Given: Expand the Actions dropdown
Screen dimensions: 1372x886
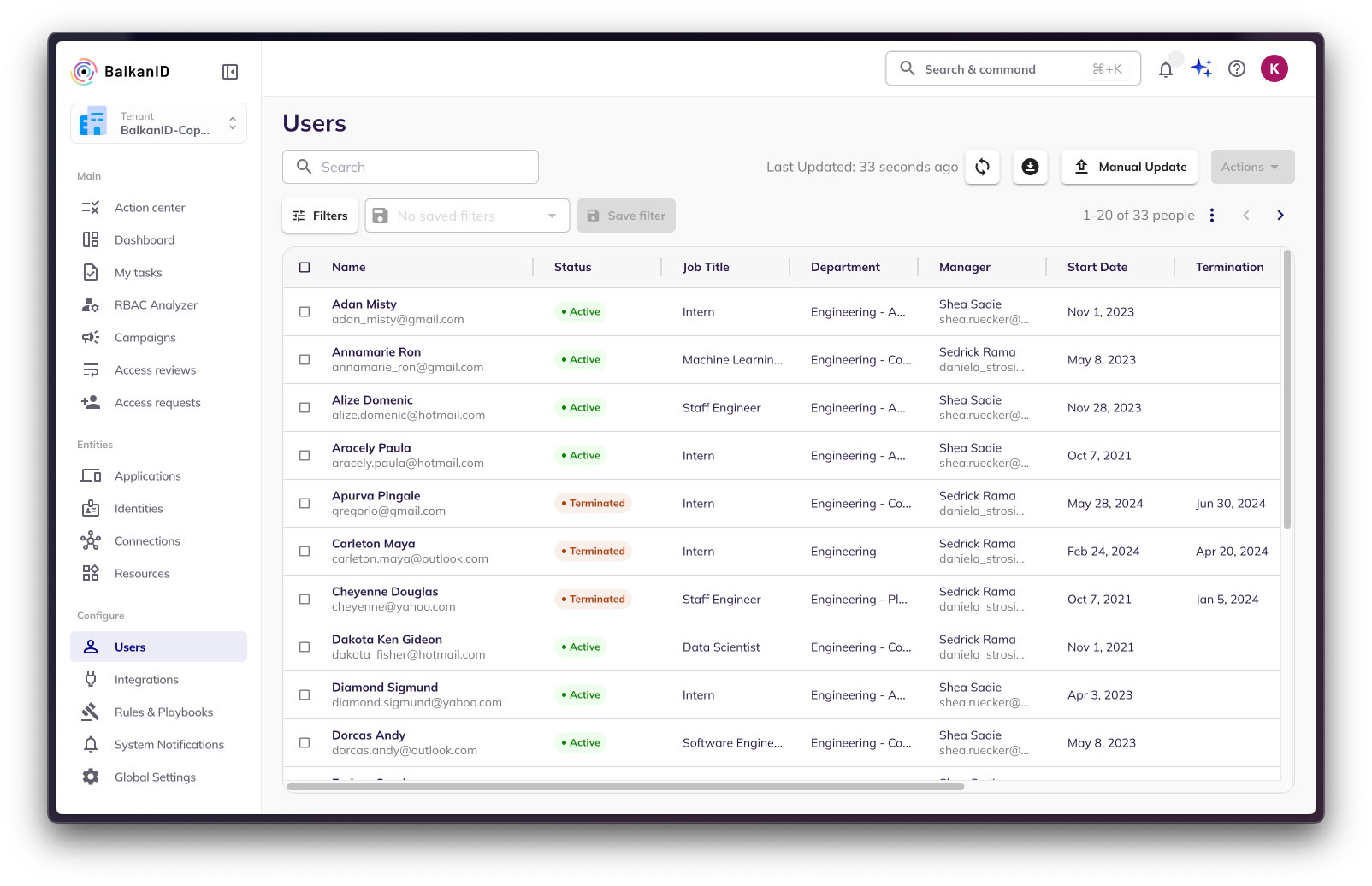Looking at the screenshot, I should click(x=1251, y=167).
